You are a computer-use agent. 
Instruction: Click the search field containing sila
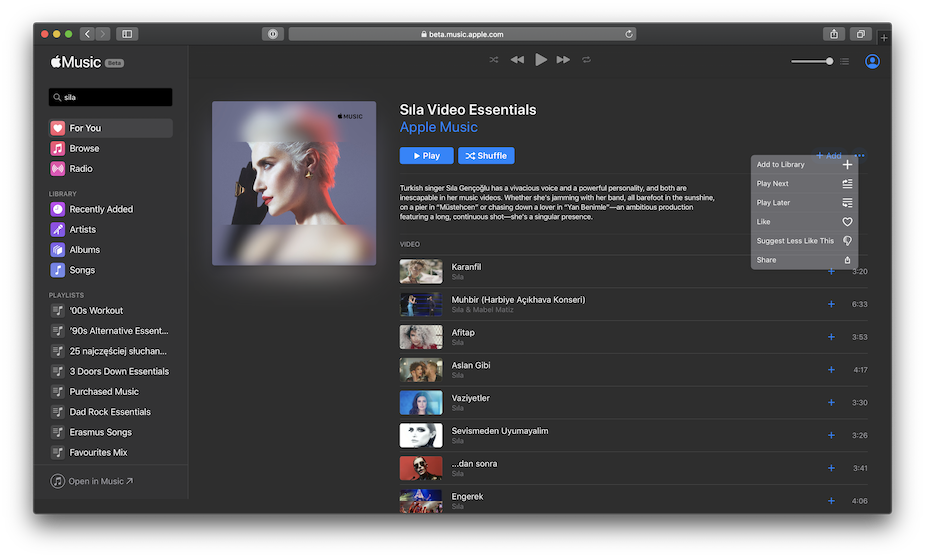point(110,97)
